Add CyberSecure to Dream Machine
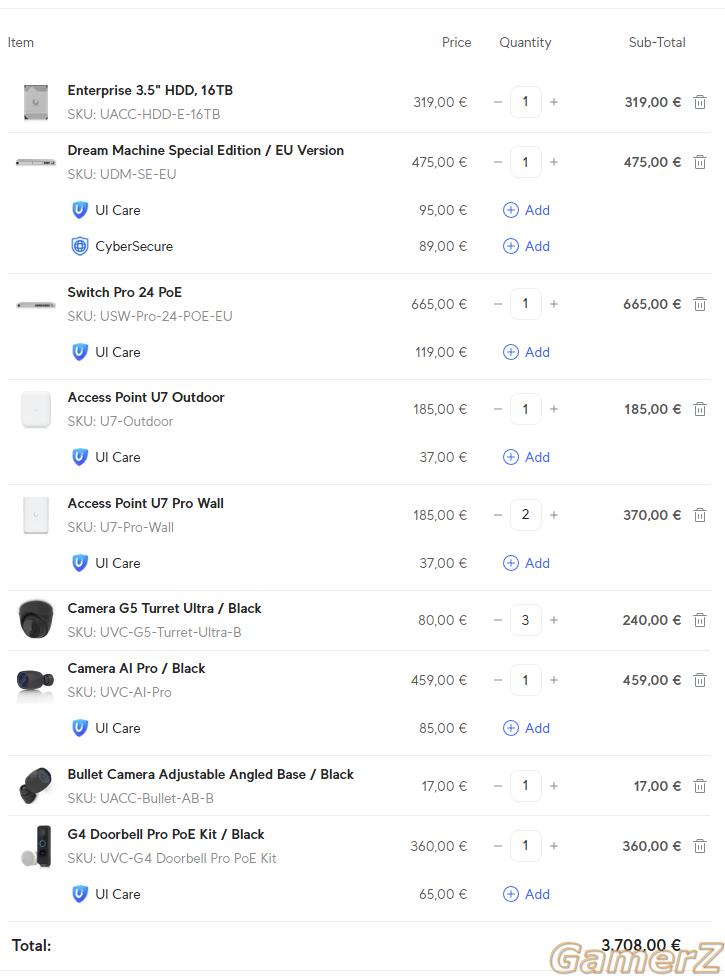 tap(526, 246)
